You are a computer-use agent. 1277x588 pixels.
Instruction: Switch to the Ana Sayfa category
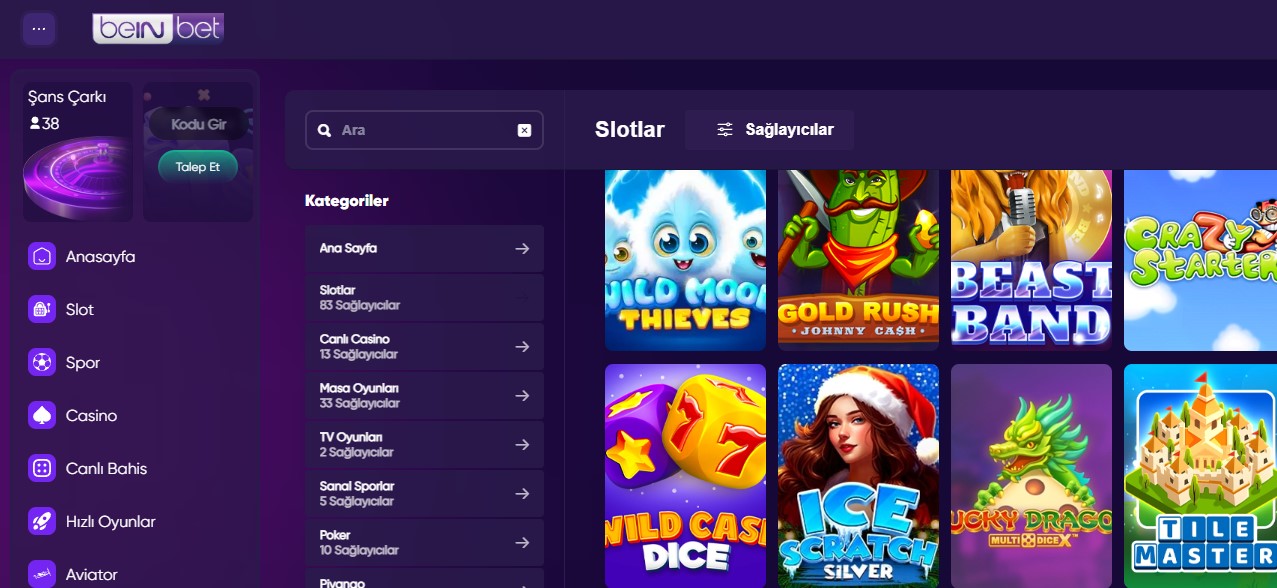click(424, 248)
